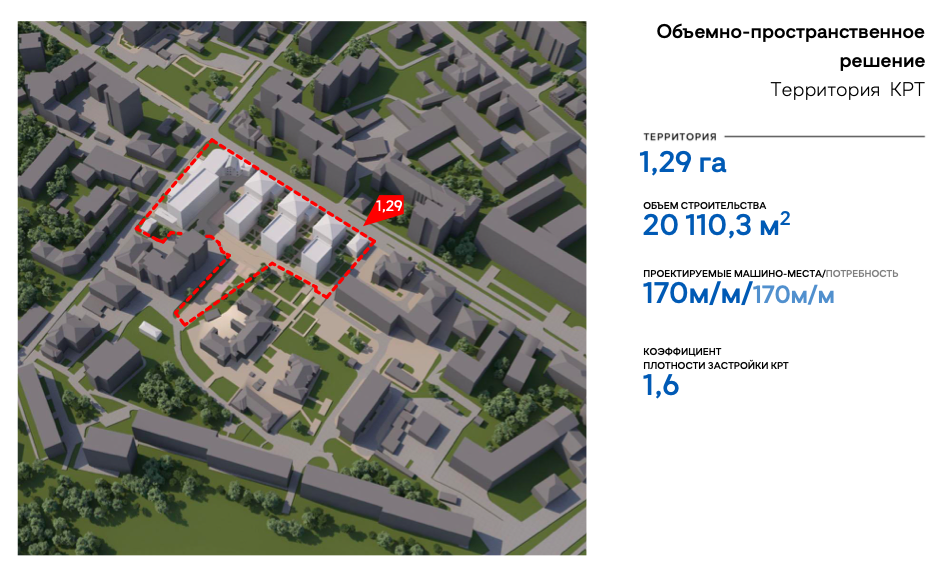The width and height of the screenshot is (950, 587).
Task: Select the subtitle "Территория КРТ"
Action: pyautogui.click(x=847, y=90)
